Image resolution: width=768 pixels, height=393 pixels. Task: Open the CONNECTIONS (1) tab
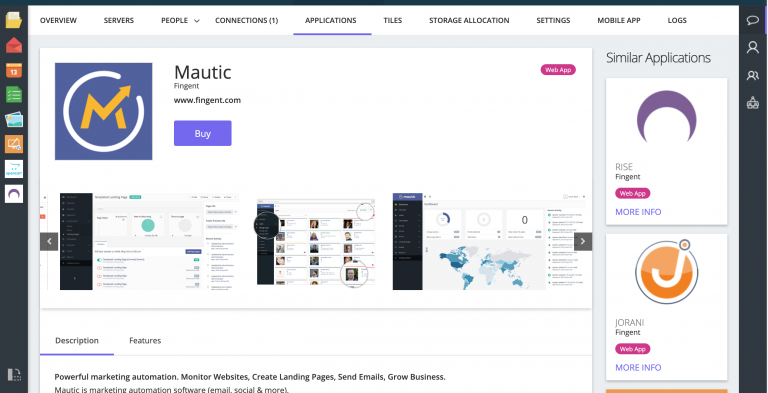click(246, 21)
